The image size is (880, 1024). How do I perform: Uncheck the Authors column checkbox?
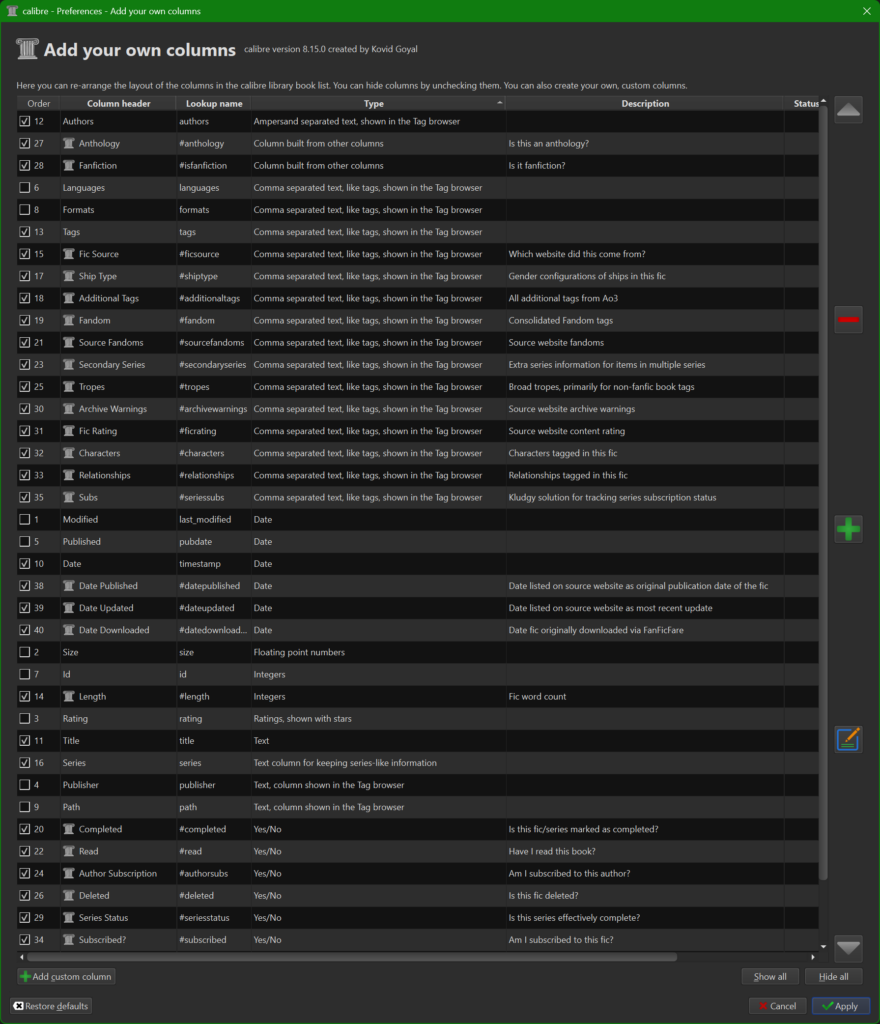pos(25,121)
